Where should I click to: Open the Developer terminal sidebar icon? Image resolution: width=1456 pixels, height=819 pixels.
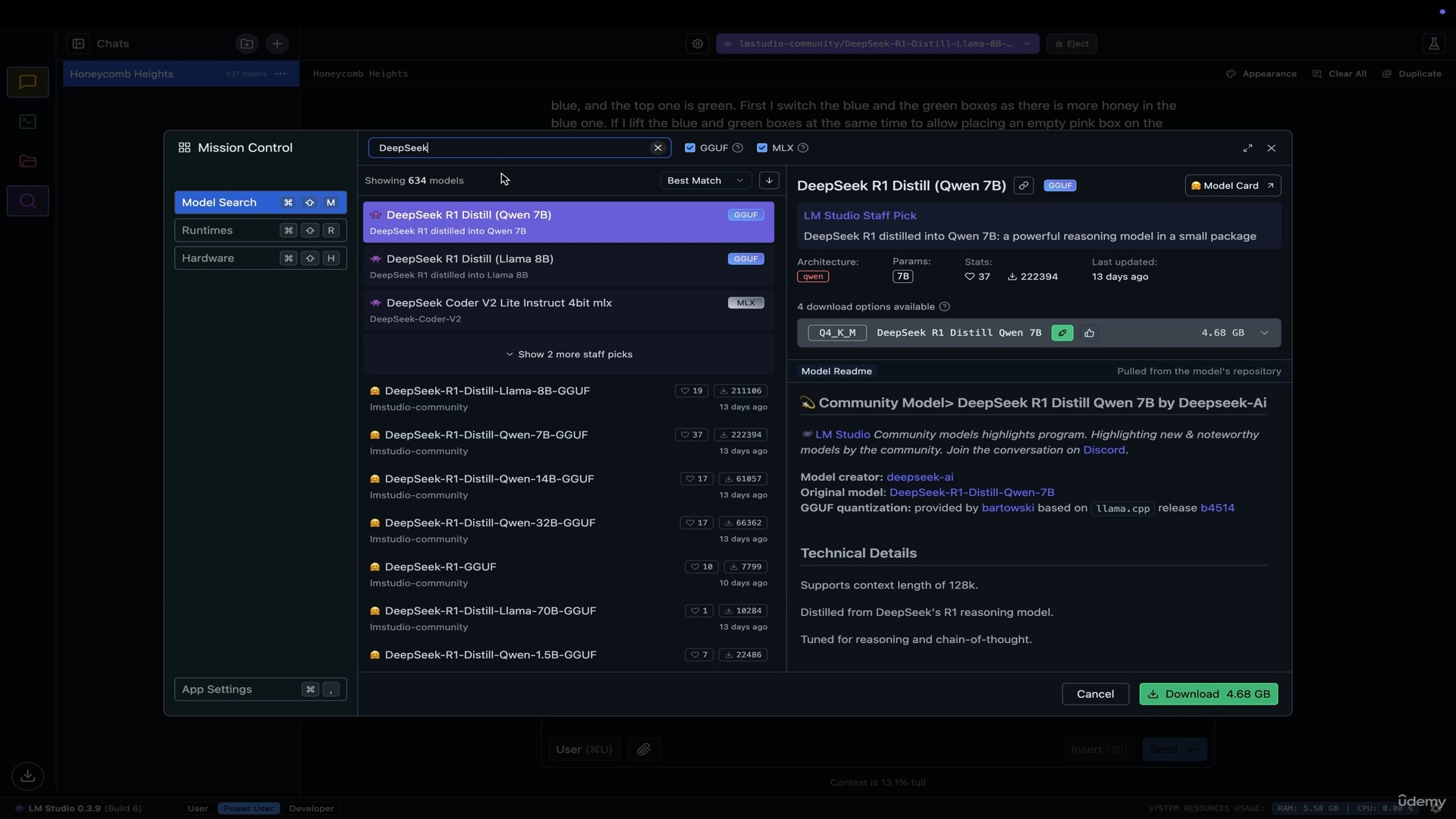[x=28, y=121]
